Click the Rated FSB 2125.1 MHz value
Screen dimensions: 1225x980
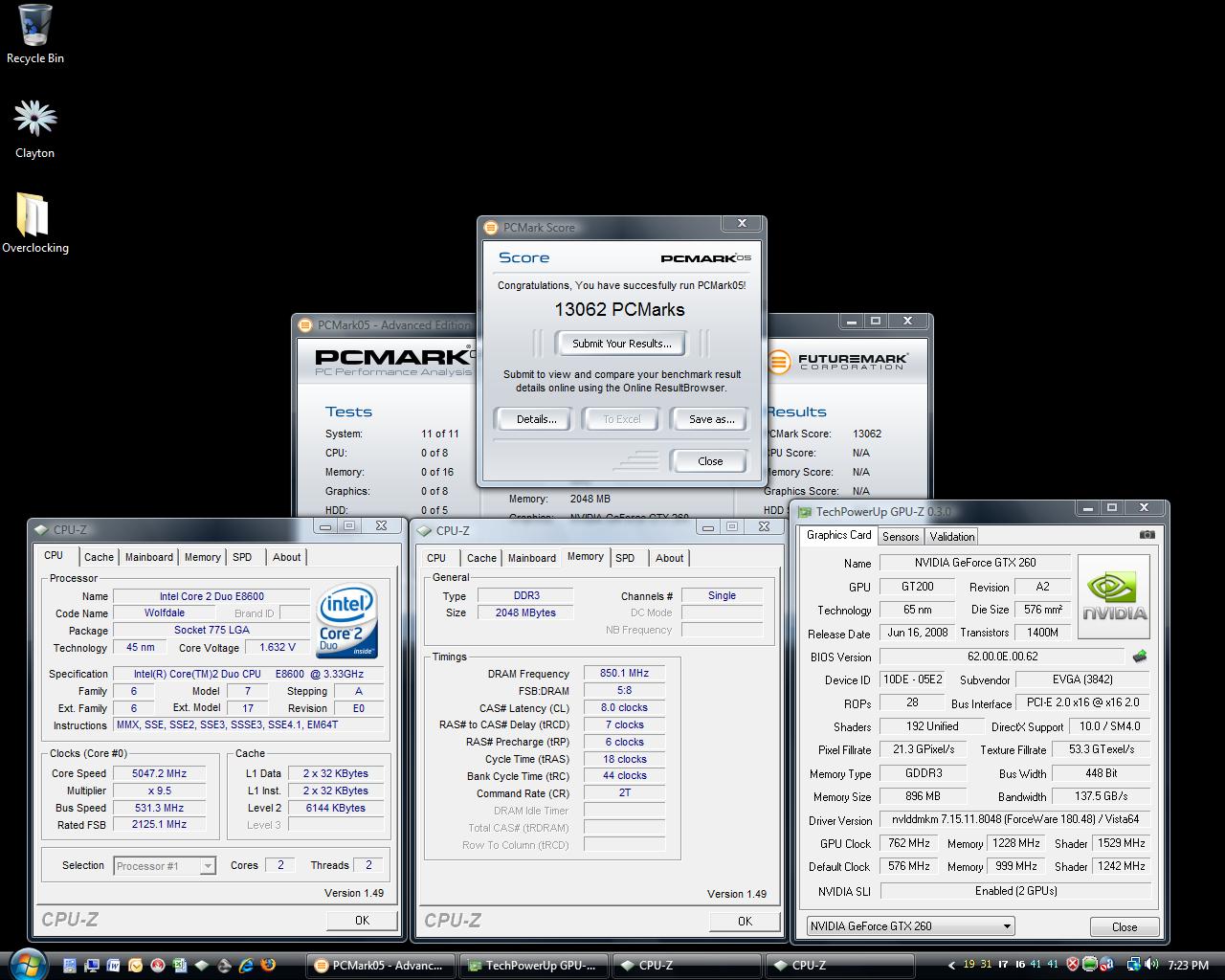click(x=160, y=824)
